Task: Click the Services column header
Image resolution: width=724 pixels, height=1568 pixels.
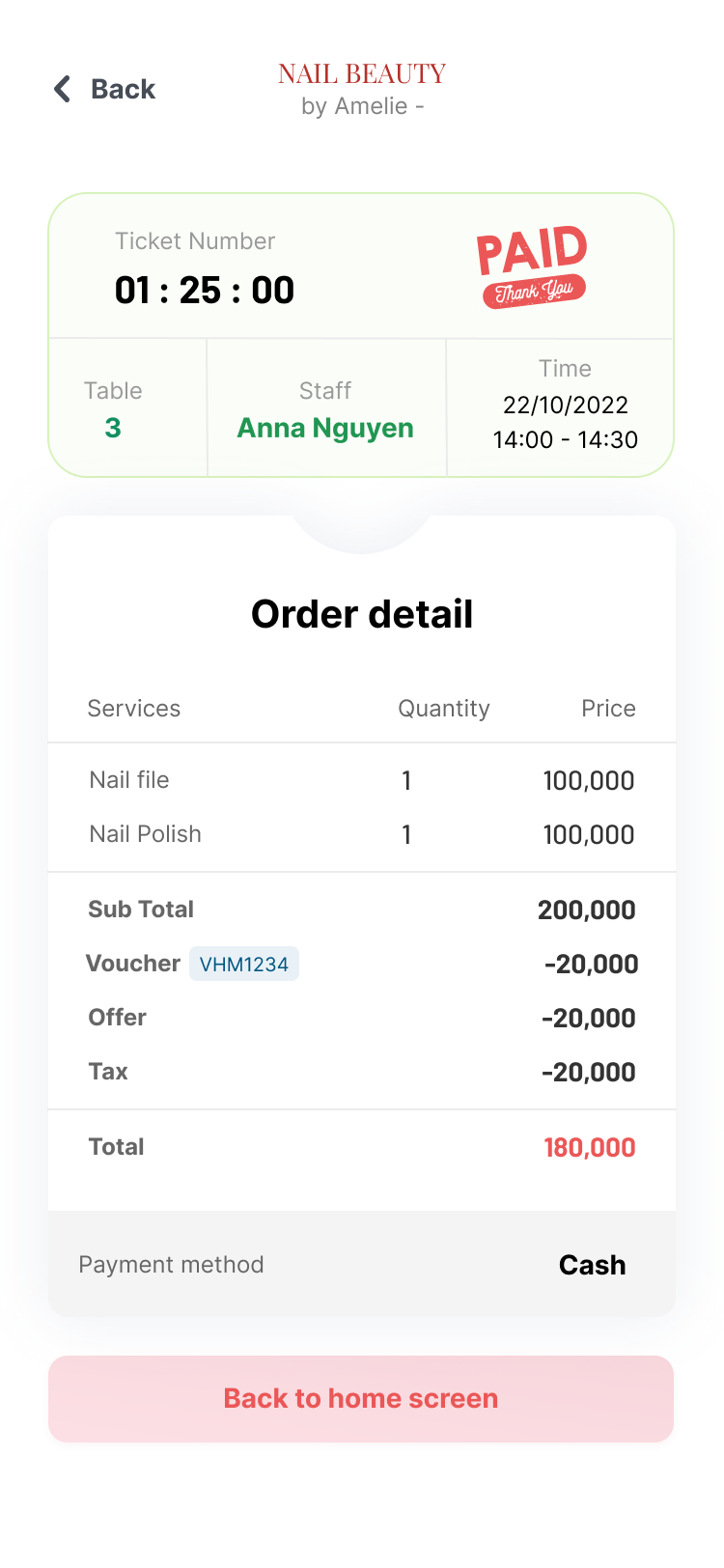Action: [134, 709]
